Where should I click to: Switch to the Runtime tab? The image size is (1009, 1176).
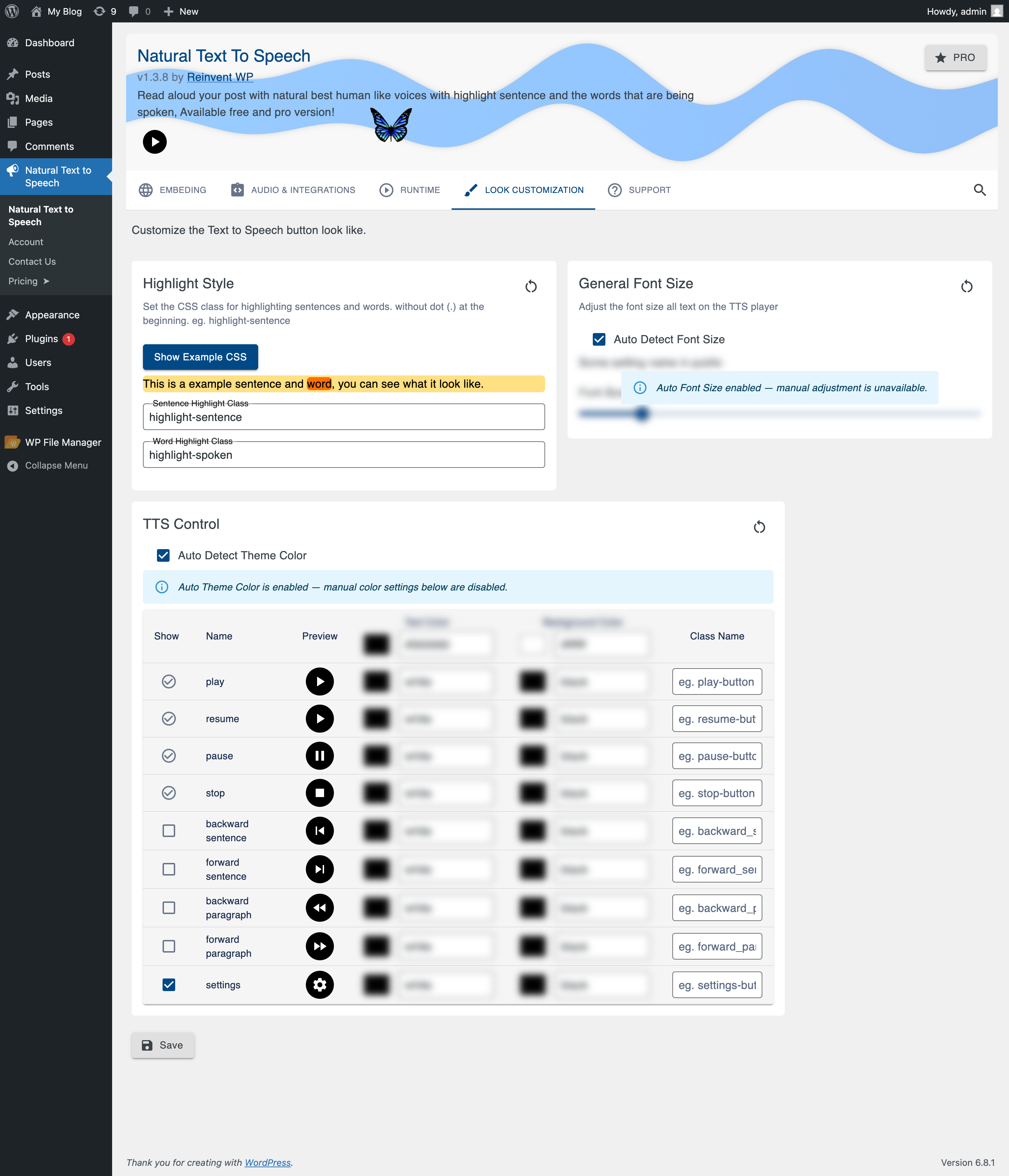point(410,190)
